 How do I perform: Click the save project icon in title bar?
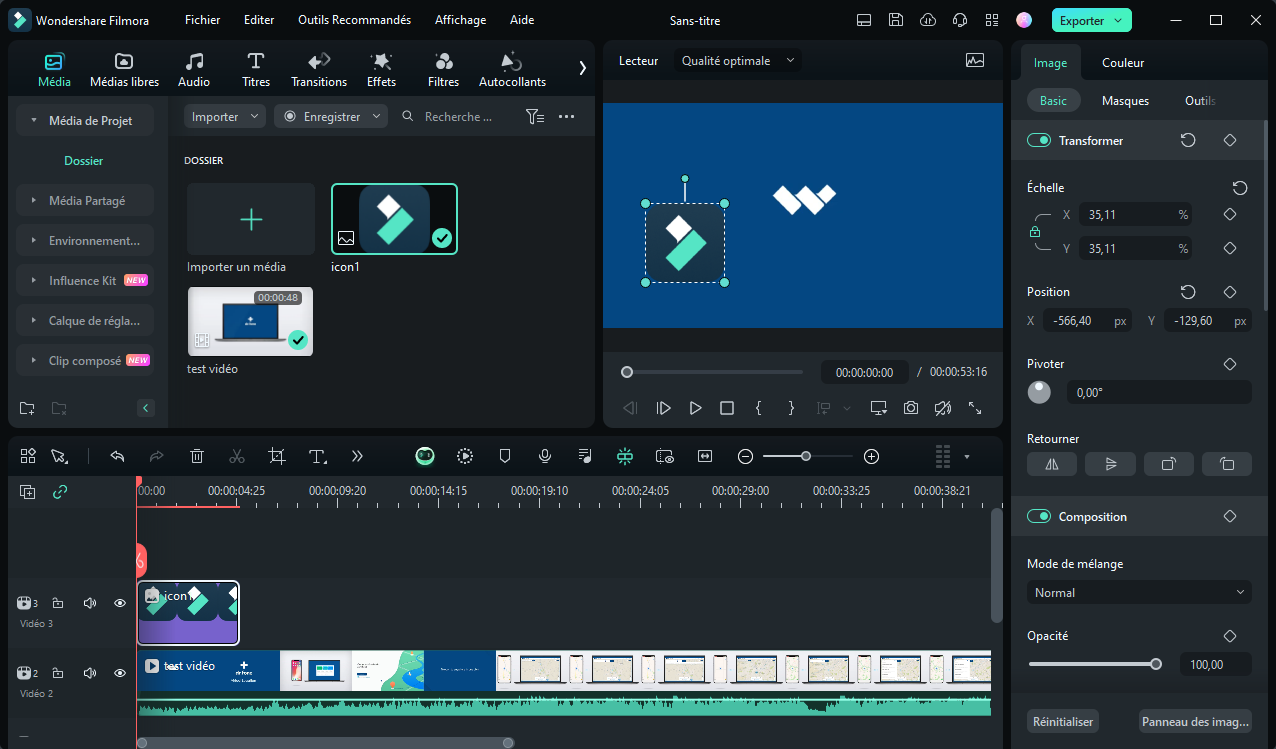(x=896, y=20)
